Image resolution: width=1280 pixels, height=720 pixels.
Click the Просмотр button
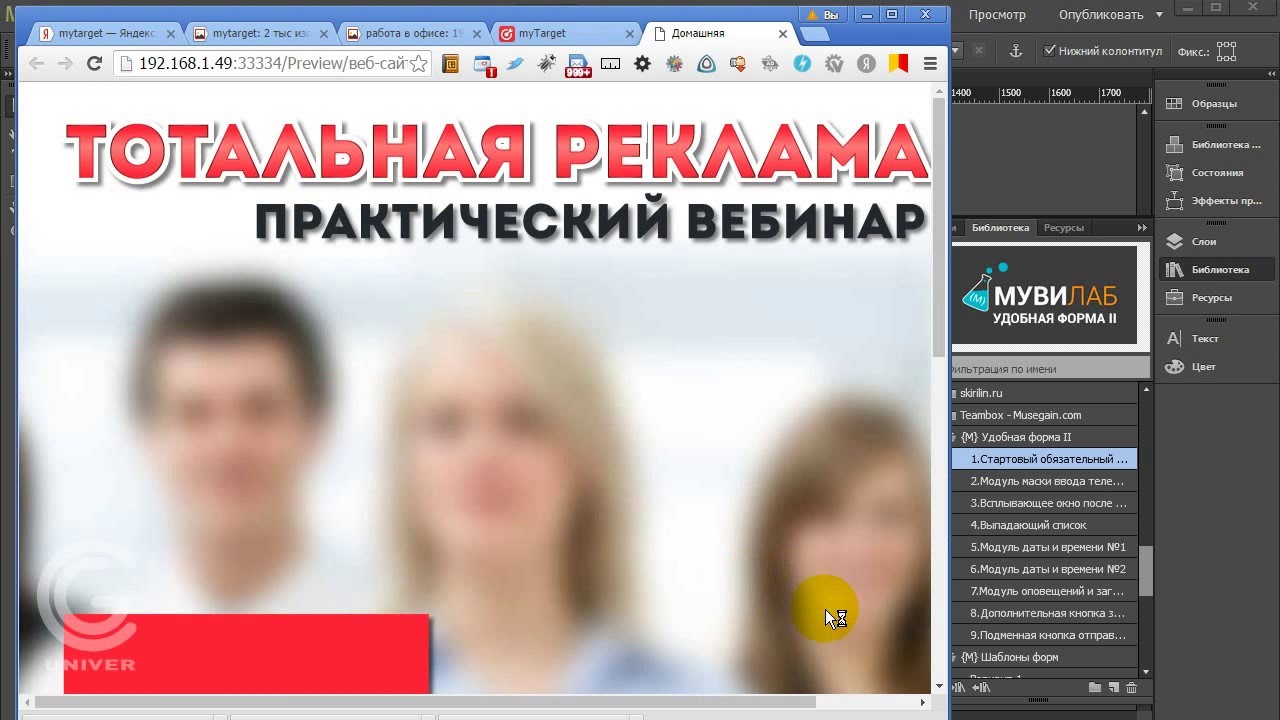(x=997, y=15)
